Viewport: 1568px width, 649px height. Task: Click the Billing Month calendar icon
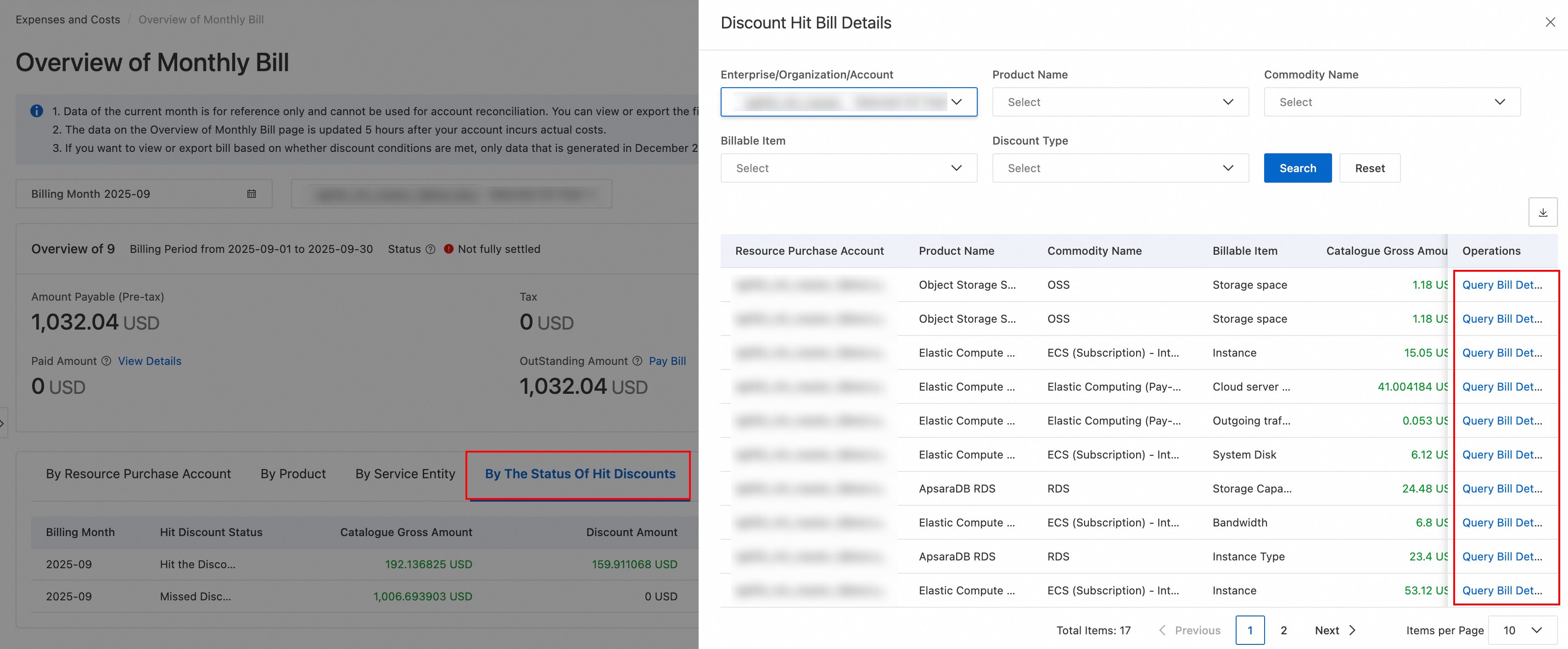point(252,194)
